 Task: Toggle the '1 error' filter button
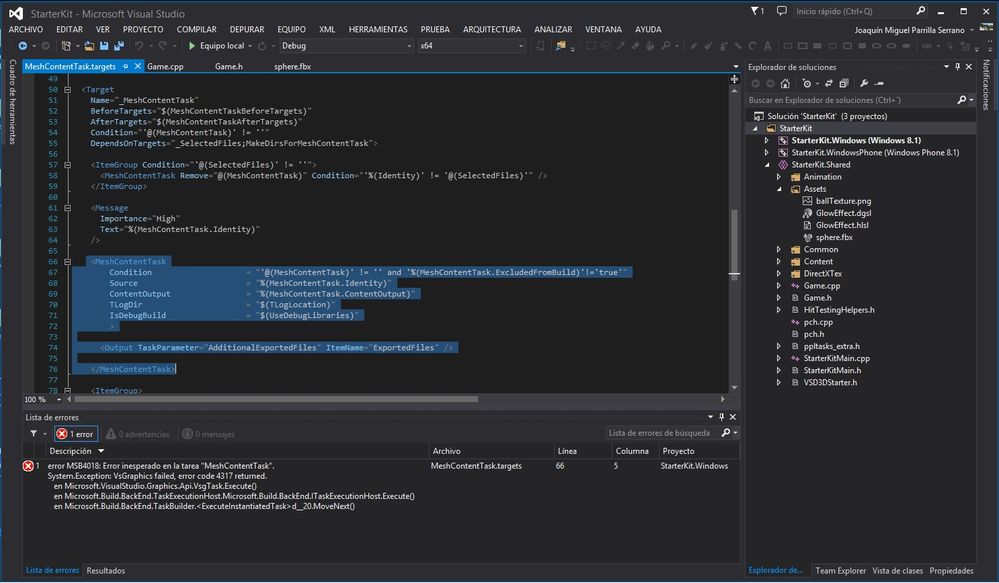tap(76, 434)
